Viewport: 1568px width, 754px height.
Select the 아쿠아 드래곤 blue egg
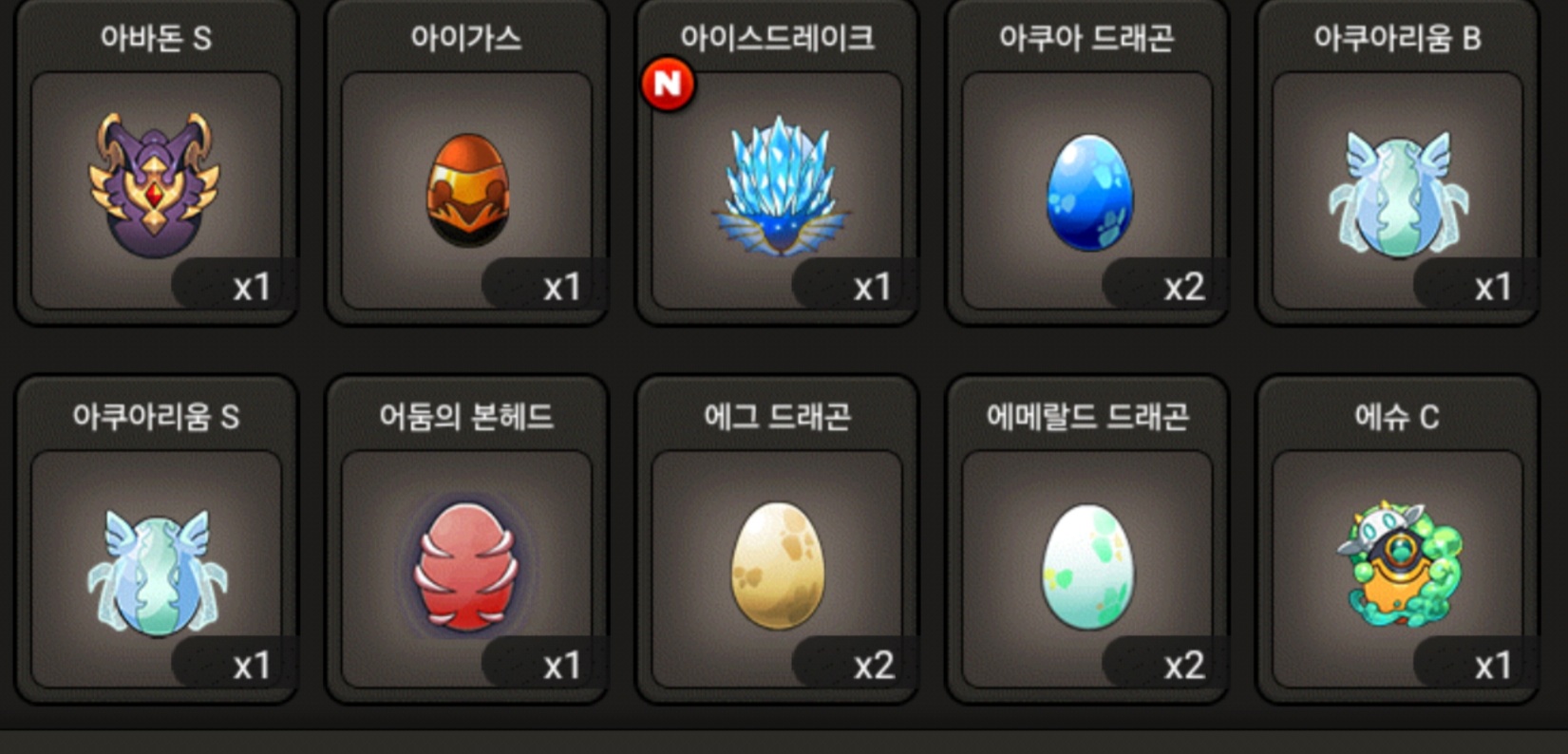pos(1089,193)
